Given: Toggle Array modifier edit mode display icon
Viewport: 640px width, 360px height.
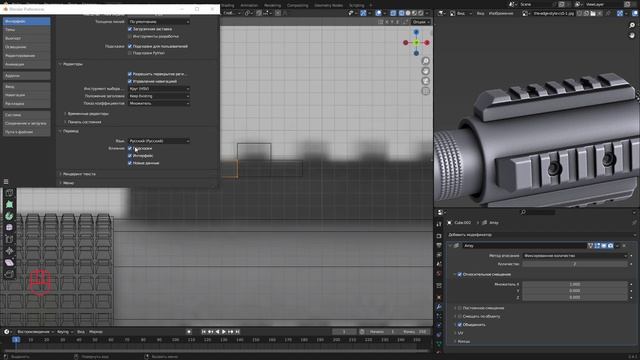Looking at the screenshot, I should coord(597,246).
